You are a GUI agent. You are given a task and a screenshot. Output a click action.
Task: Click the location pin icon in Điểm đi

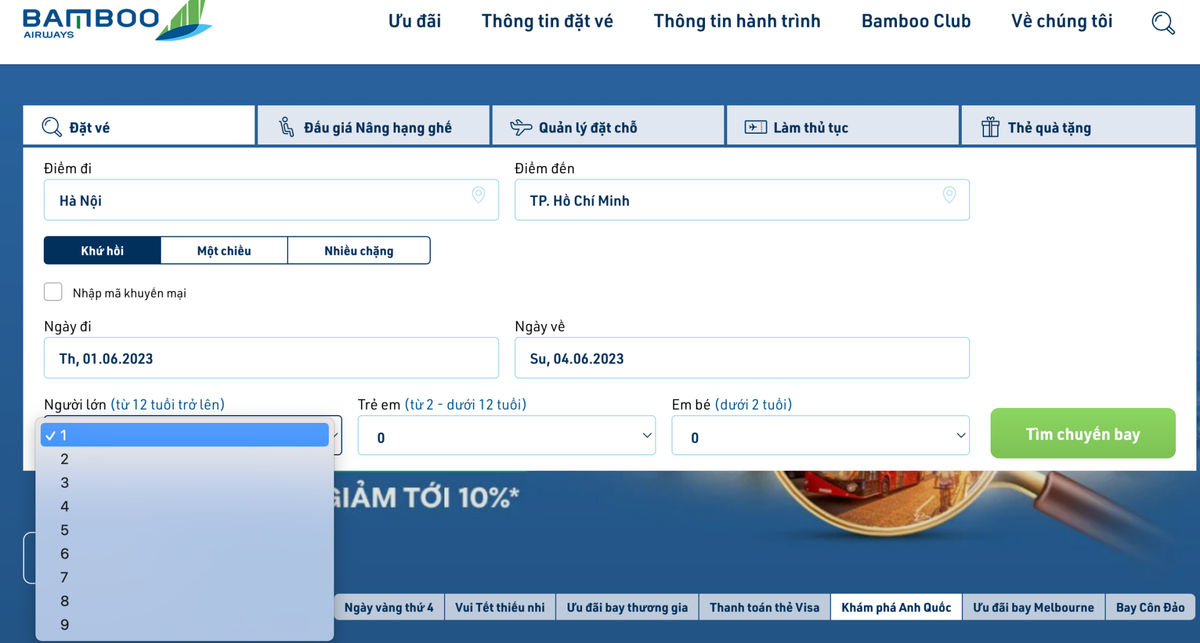[478, 195]
